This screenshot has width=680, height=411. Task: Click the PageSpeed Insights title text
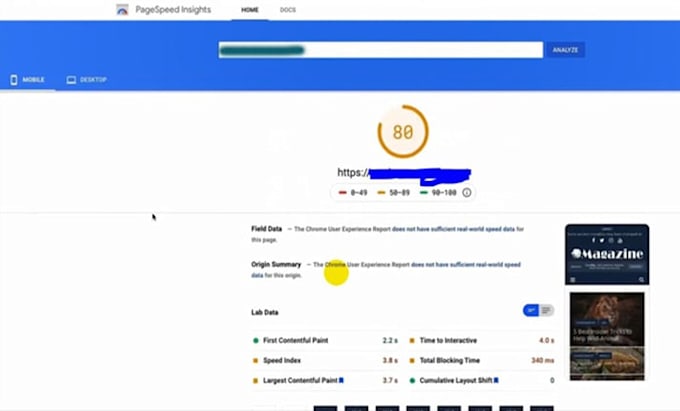point(173,10)
